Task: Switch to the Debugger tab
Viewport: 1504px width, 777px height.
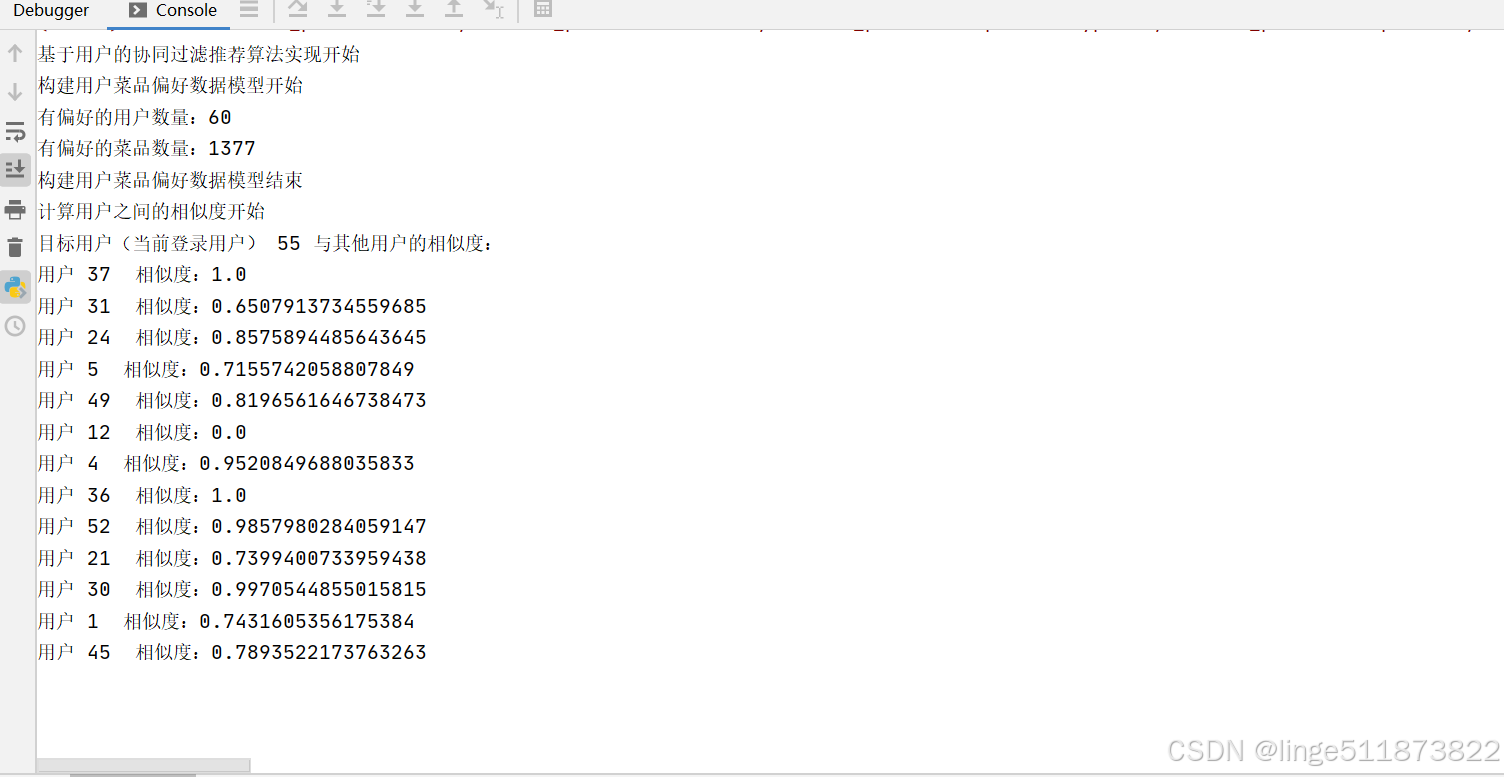Action: (51, 10)
